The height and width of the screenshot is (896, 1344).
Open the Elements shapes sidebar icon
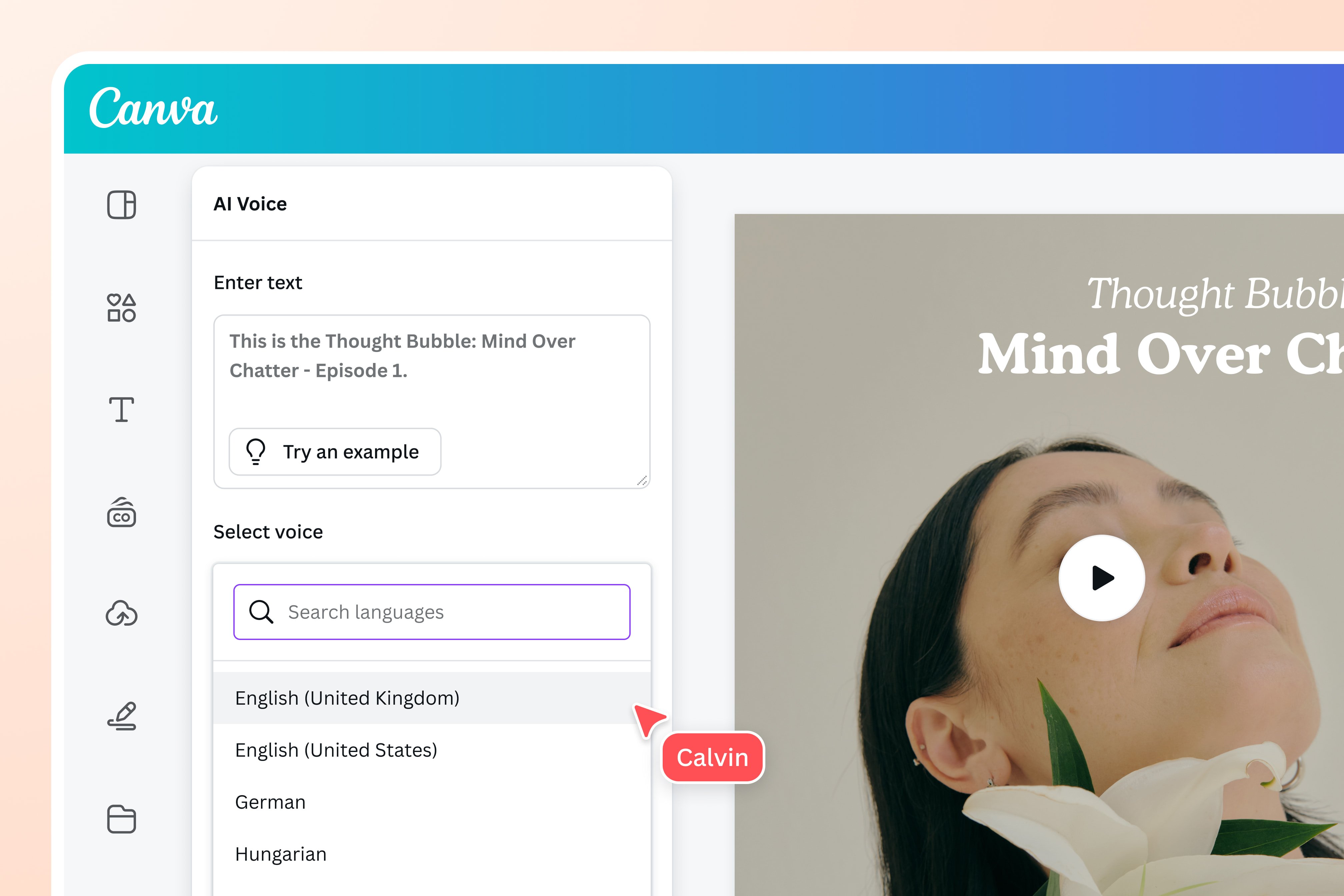pos(121,307)
